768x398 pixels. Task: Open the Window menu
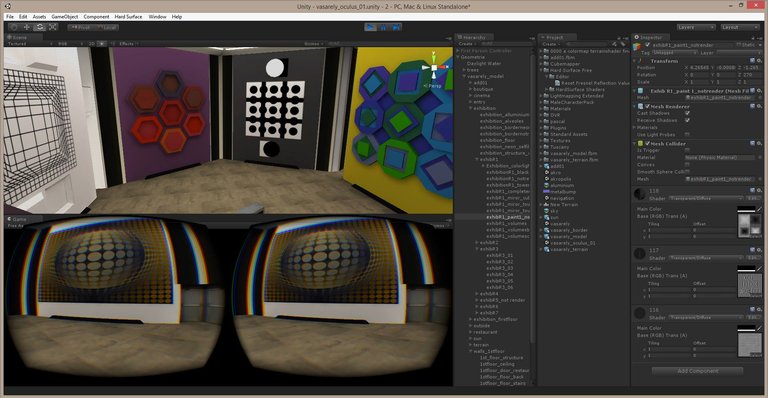click(x=157, y=17)
